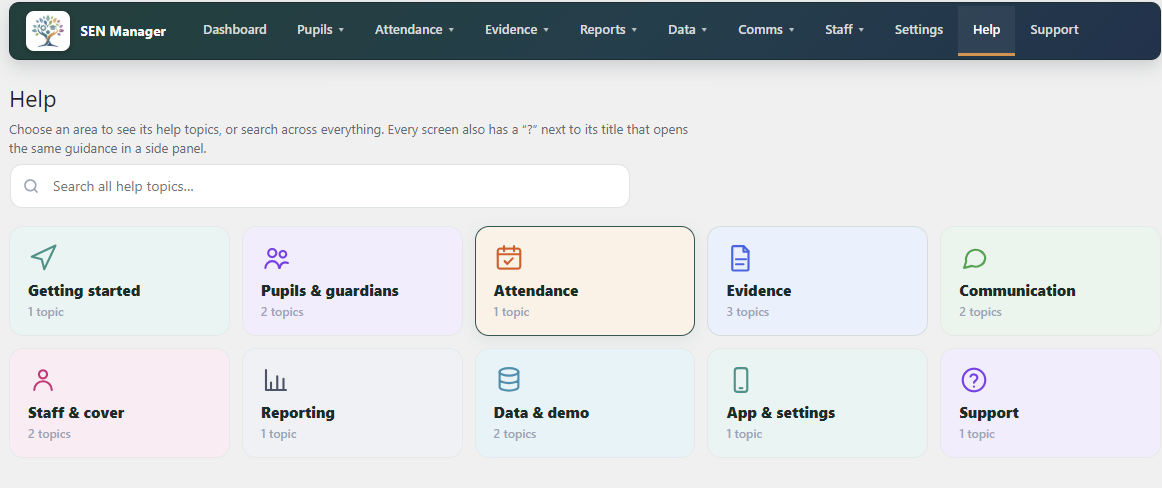
Task: Click the speech bubble Communication icon
Action: coord(974,258)
